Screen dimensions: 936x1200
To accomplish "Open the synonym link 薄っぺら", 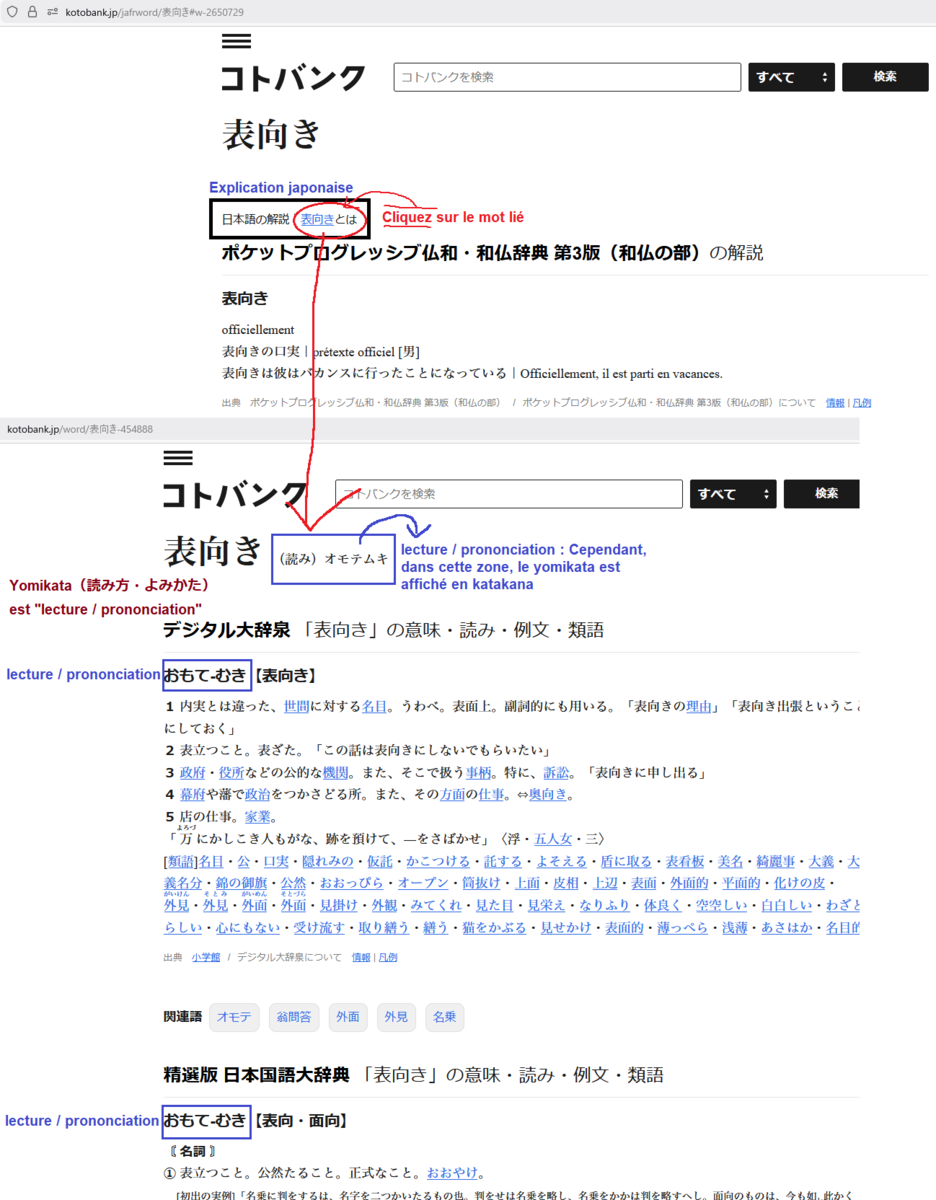I will [x=683, y=928].
